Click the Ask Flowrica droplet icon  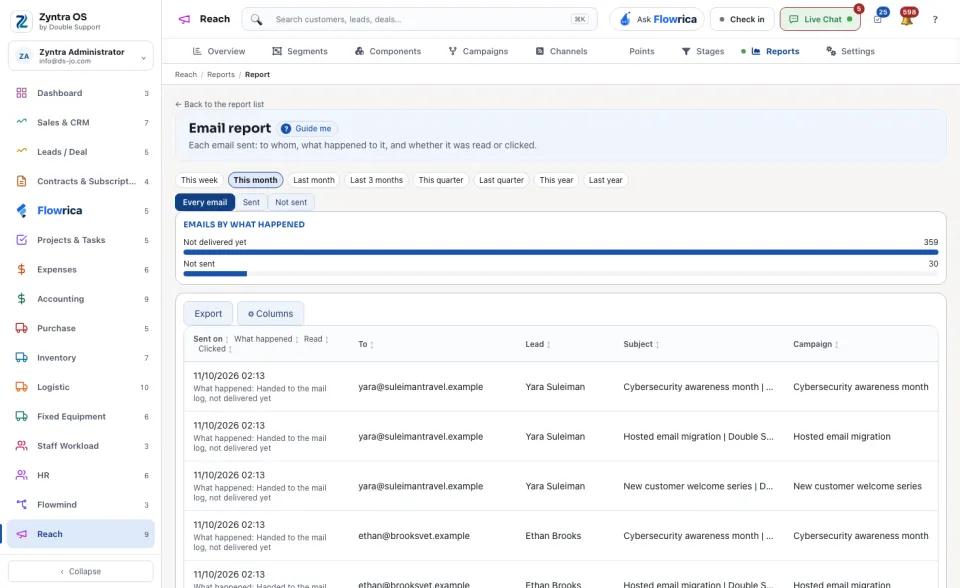(x=625, y=20)
